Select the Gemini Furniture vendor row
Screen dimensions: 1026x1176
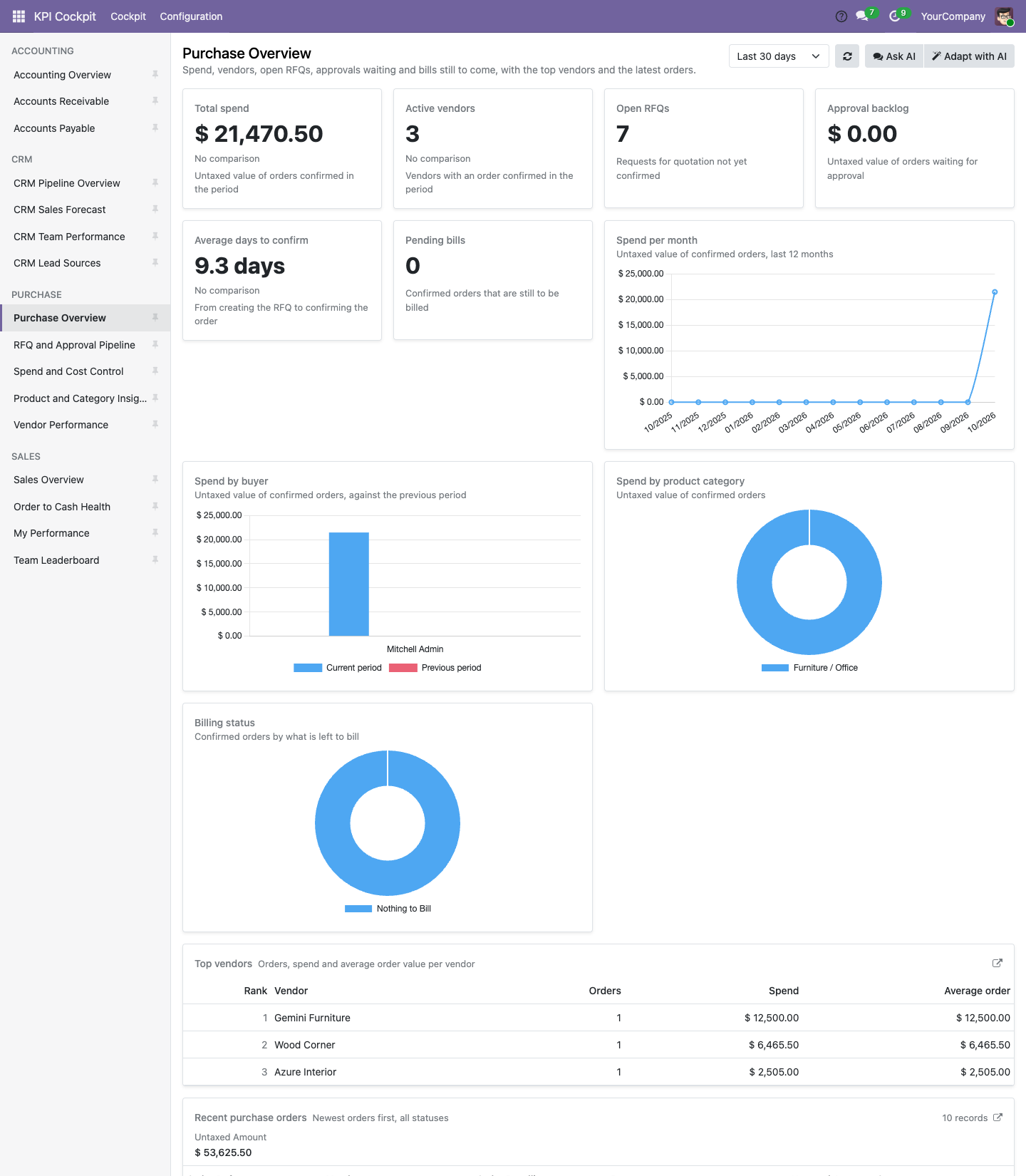598,1018
